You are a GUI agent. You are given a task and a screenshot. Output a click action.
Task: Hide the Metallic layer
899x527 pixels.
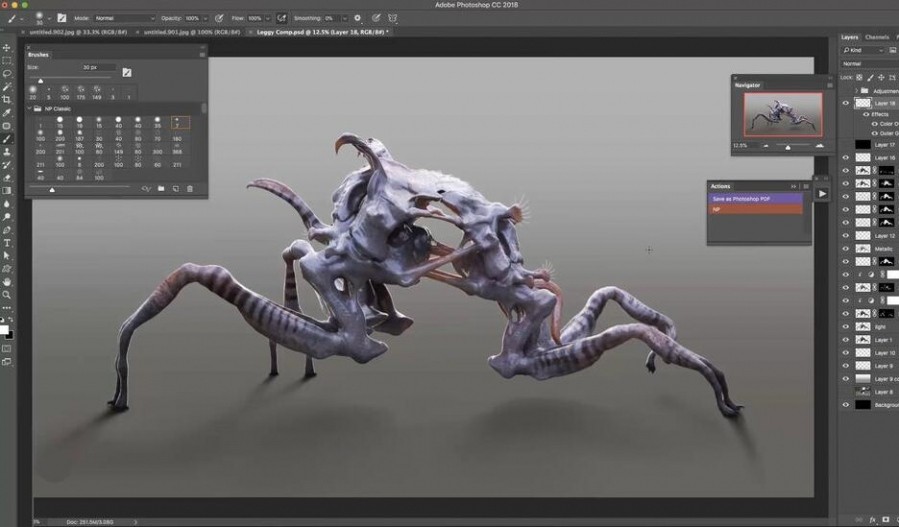point(846,249)
